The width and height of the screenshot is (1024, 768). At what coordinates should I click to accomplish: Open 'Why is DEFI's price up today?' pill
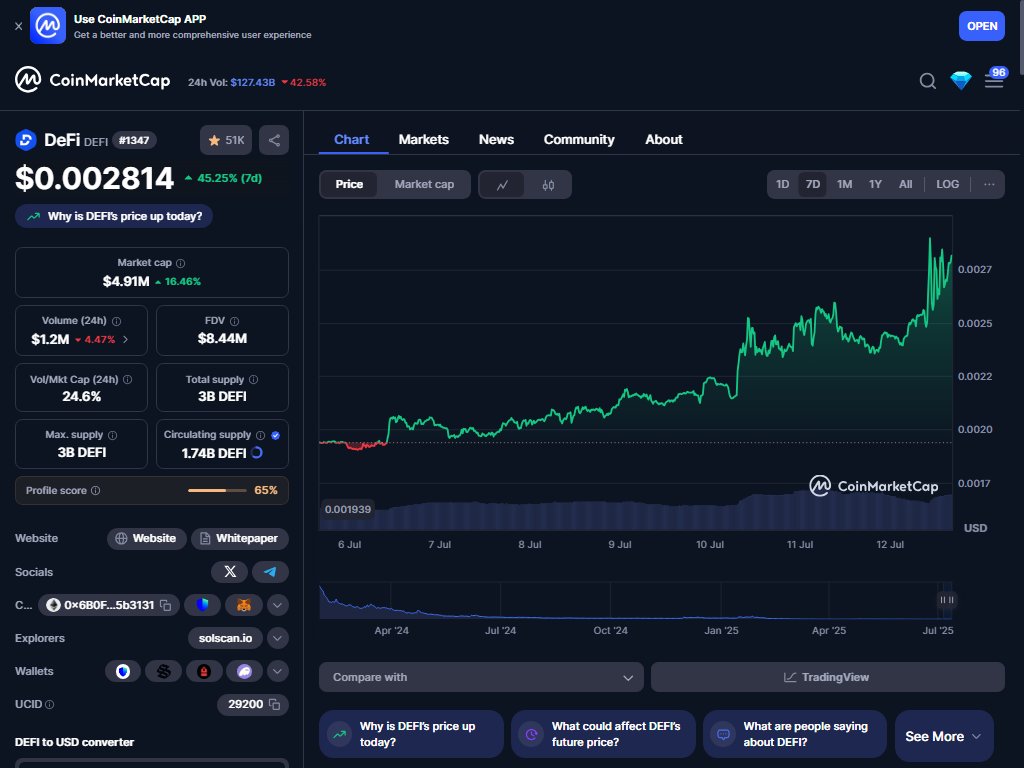coord(114,216)
